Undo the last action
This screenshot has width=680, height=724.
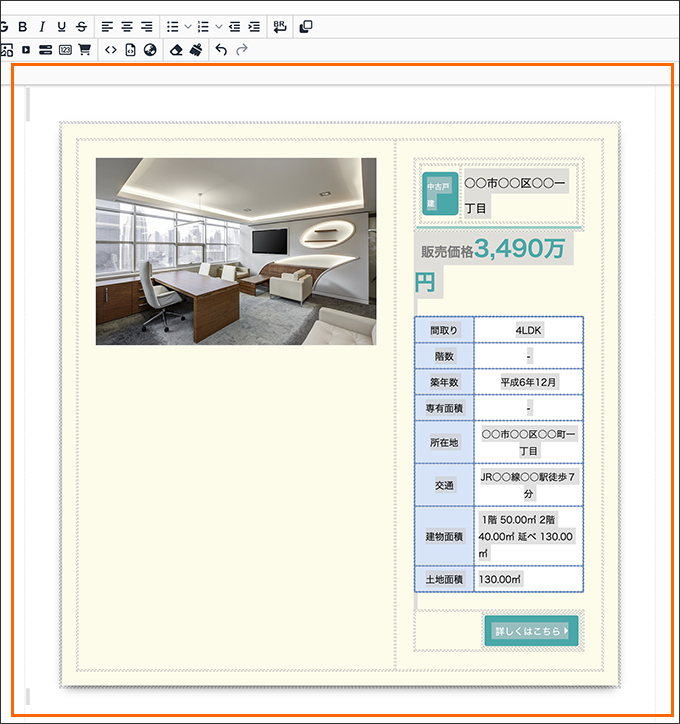click(x=221, y=49)
